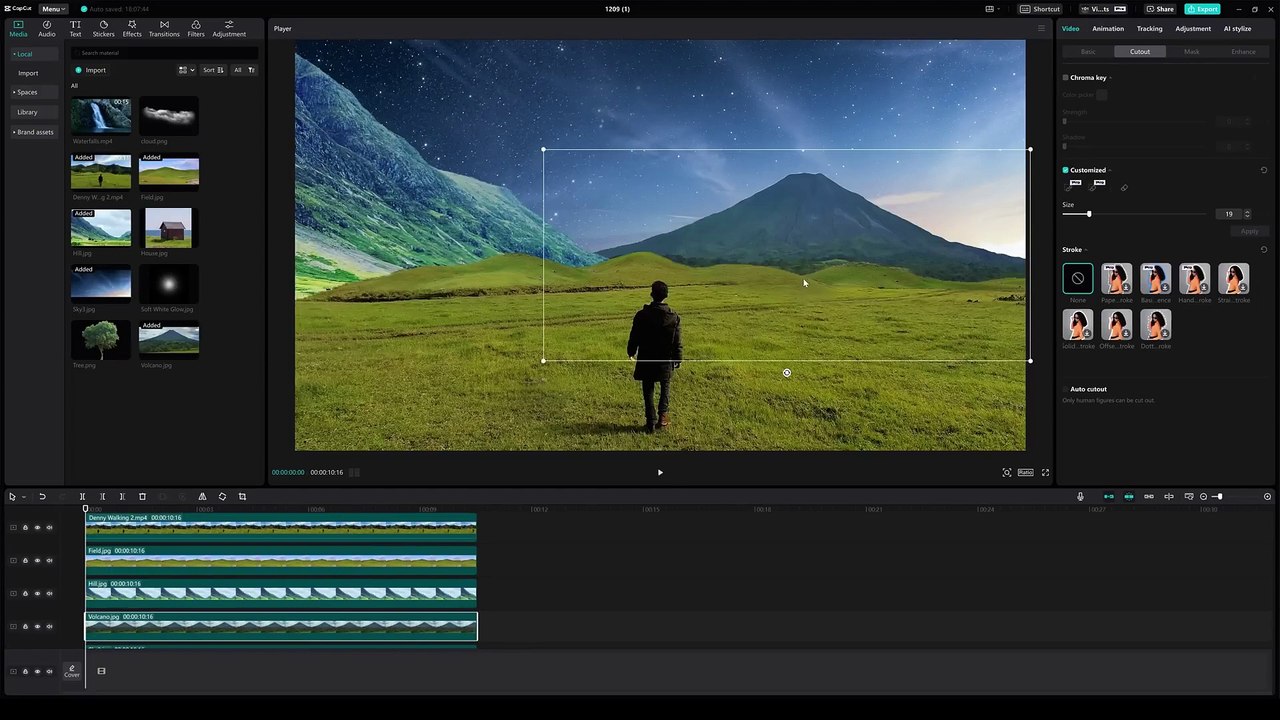Select the Basic sub-tab
This screenshot has width=1280, height=720.
coord(1088,52)
